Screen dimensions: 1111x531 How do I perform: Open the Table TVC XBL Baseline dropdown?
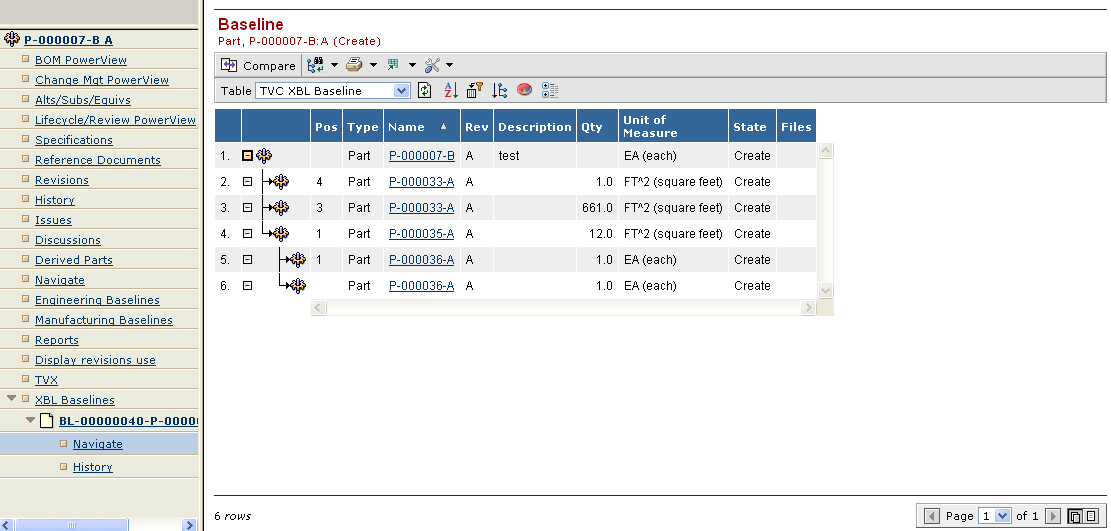pos(402,91)
